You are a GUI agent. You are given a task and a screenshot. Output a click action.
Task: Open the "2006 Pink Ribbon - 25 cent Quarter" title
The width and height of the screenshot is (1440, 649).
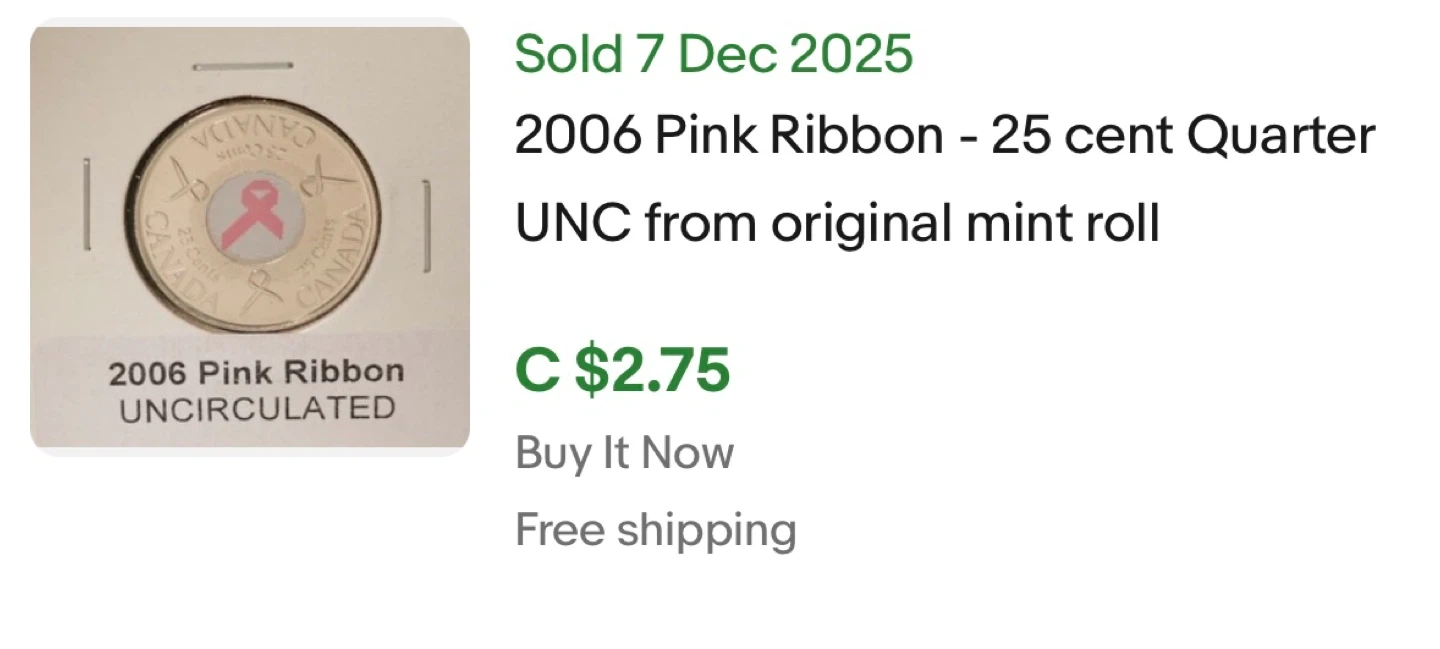pos(944,137)
